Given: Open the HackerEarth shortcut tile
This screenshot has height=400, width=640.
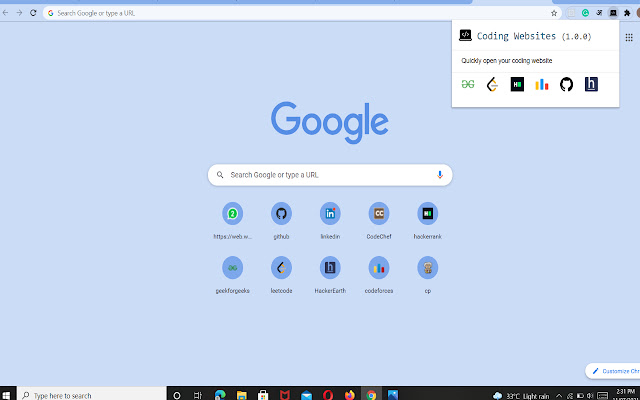Looking at the screenshot, I should (x=330, y=275).
